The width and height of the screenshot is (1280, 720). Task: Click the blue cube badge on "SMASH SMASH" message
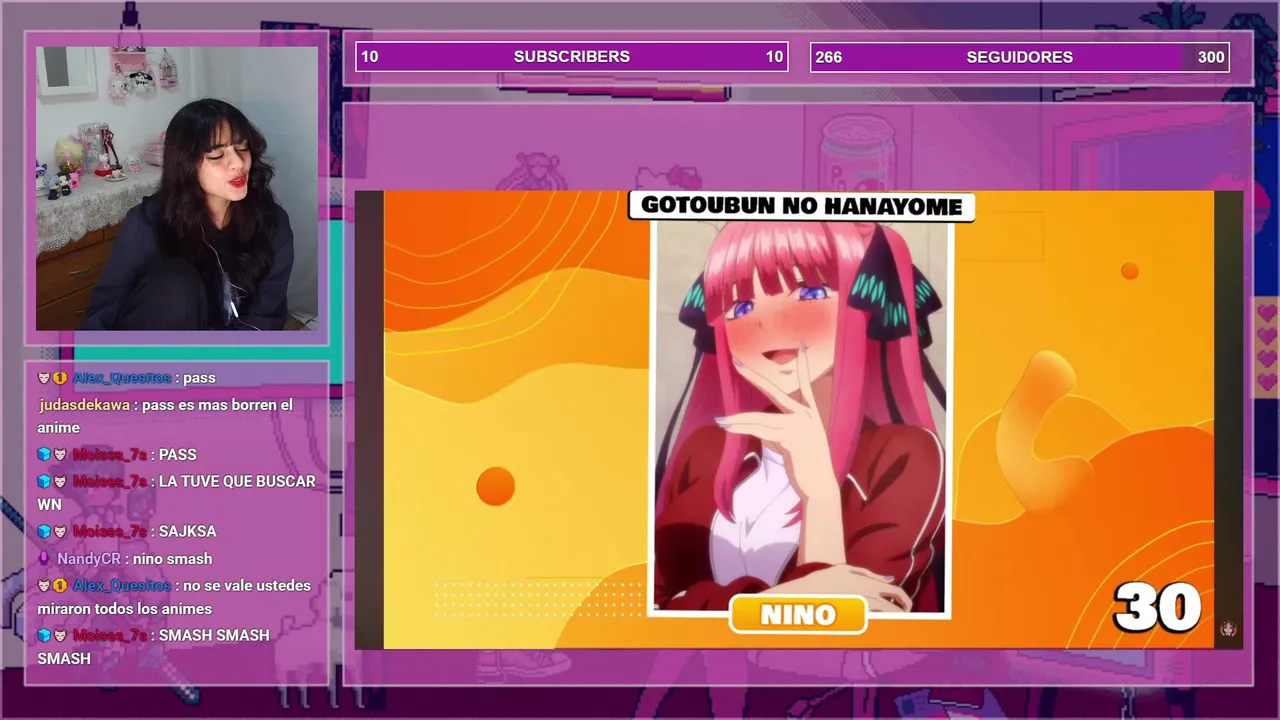click(x=44, y=636)
